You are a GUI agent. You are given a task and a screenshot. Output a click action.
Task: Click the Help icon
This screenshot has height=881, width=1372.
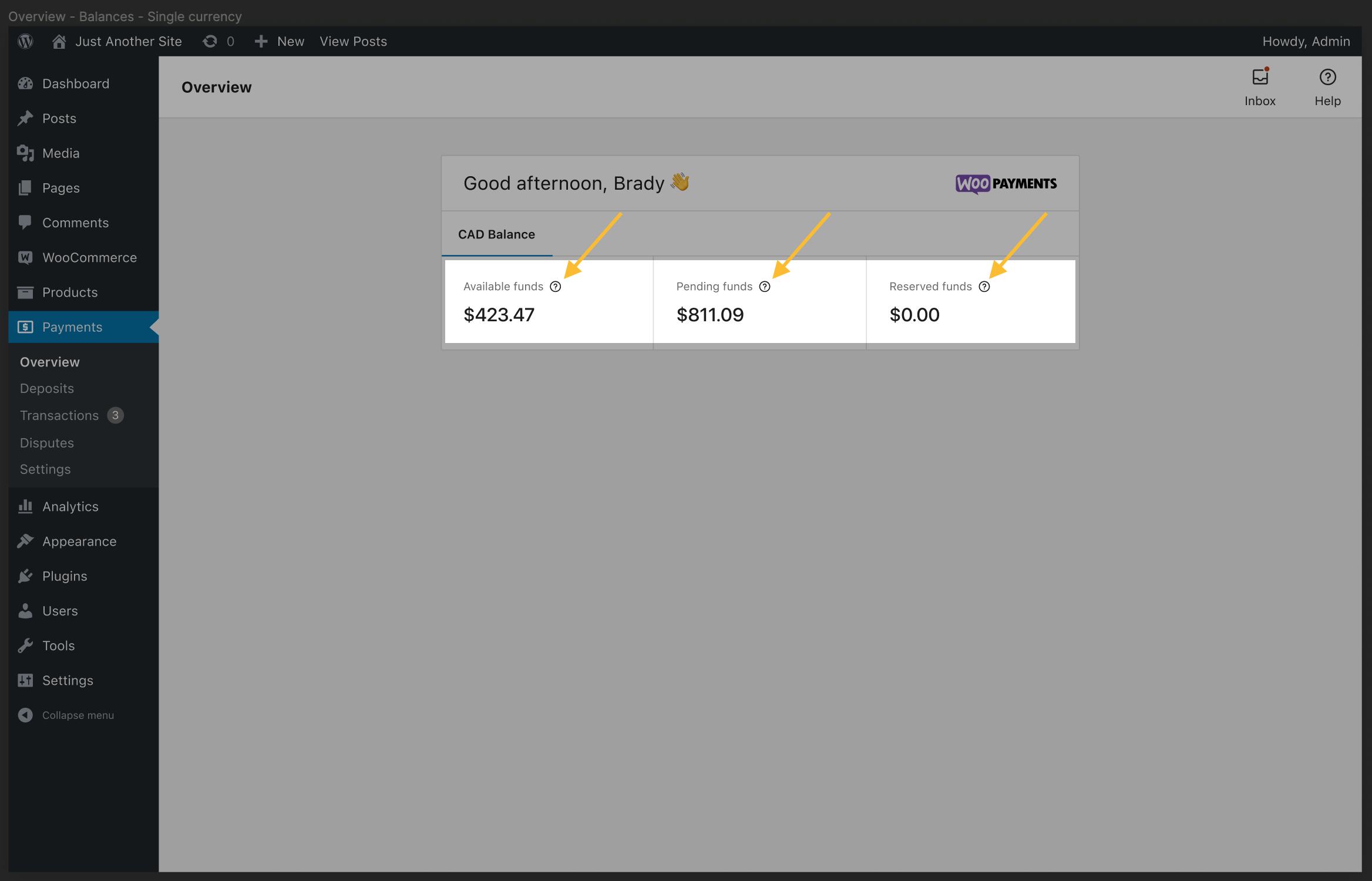pos(1327,76)
